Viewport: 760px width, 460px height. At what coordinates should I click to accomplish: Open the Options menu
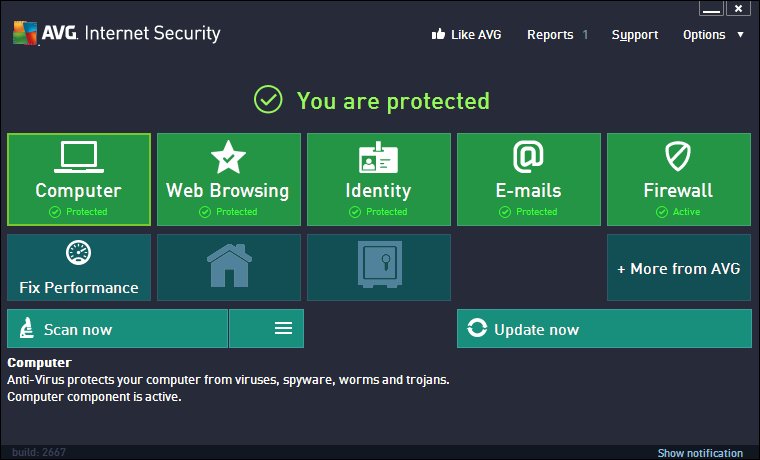(704, 35)
